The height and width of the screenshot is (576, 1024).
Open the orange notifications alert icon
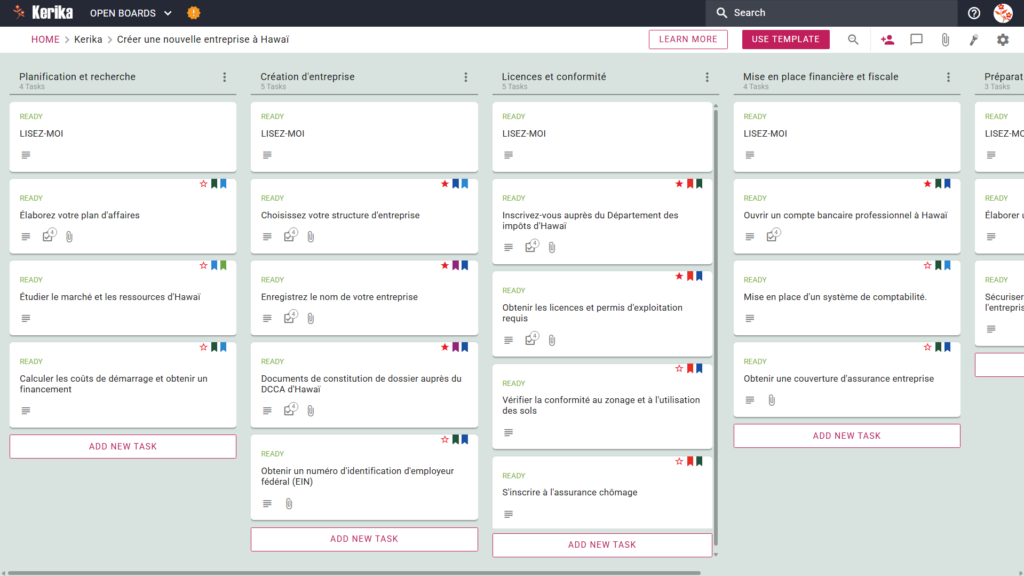[x=193, y=12]
